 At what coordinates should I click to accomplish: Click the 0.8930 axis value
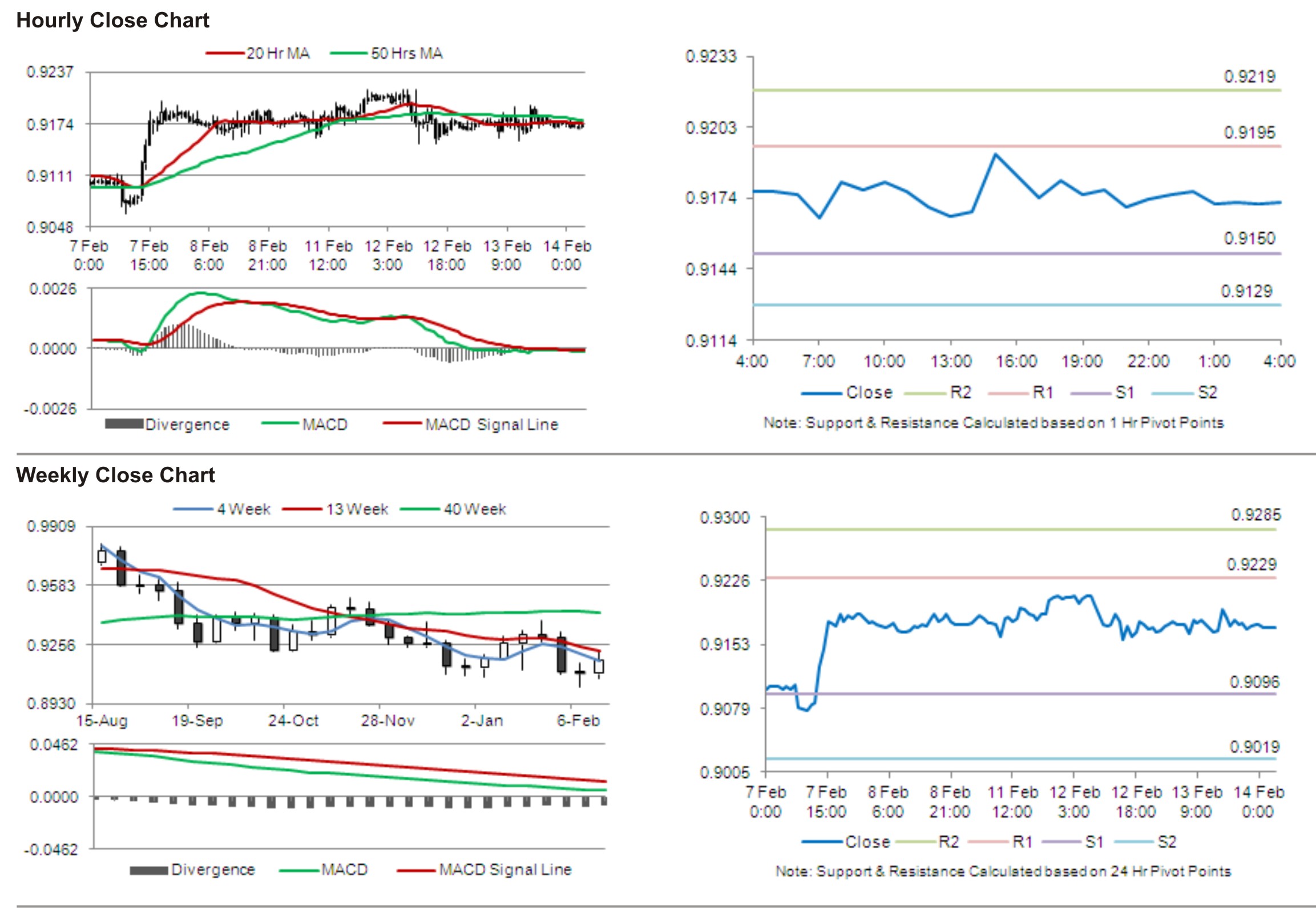[51, 704]
